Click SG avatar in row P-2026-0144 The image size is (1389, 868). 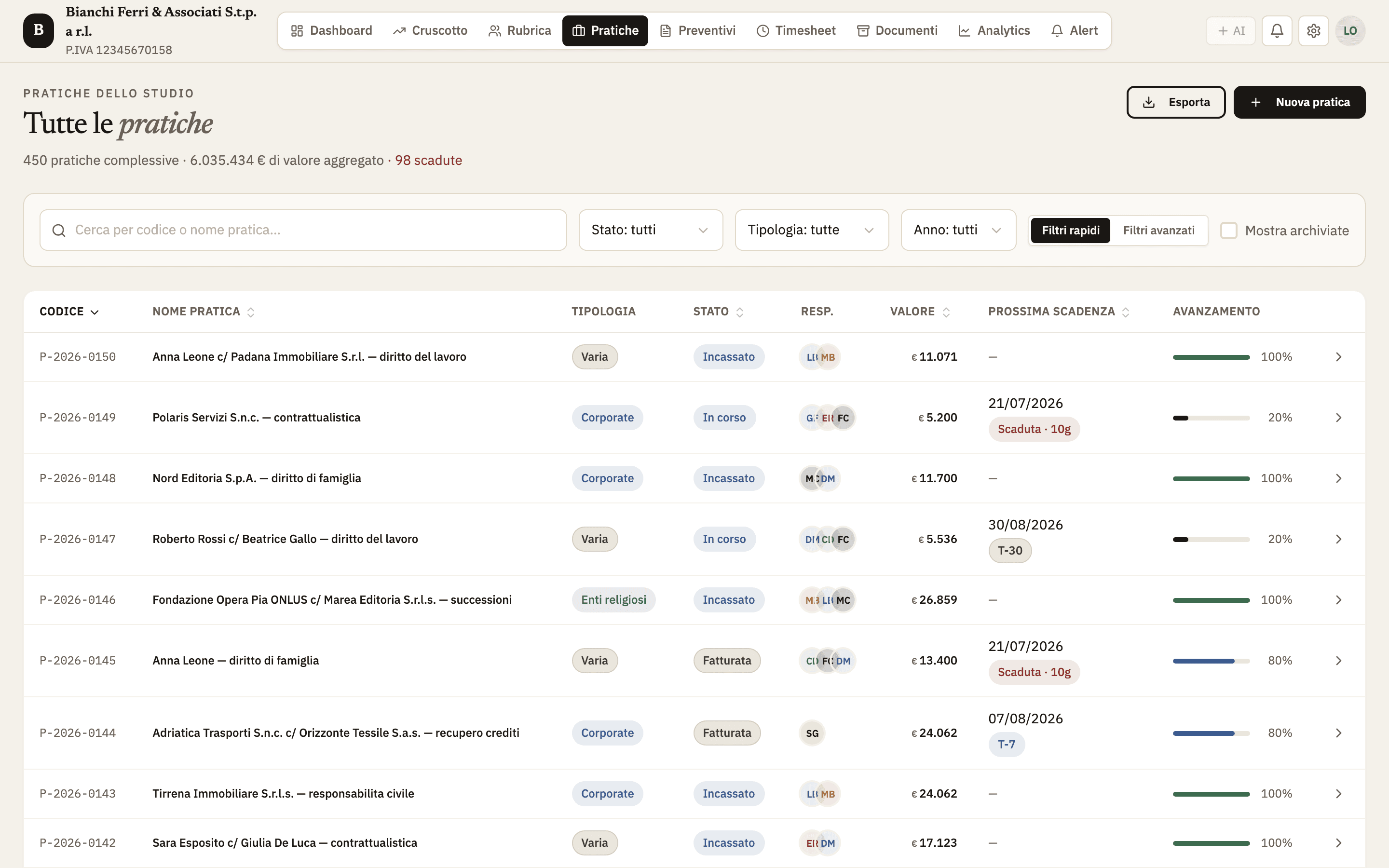click(x=812, y=733)
